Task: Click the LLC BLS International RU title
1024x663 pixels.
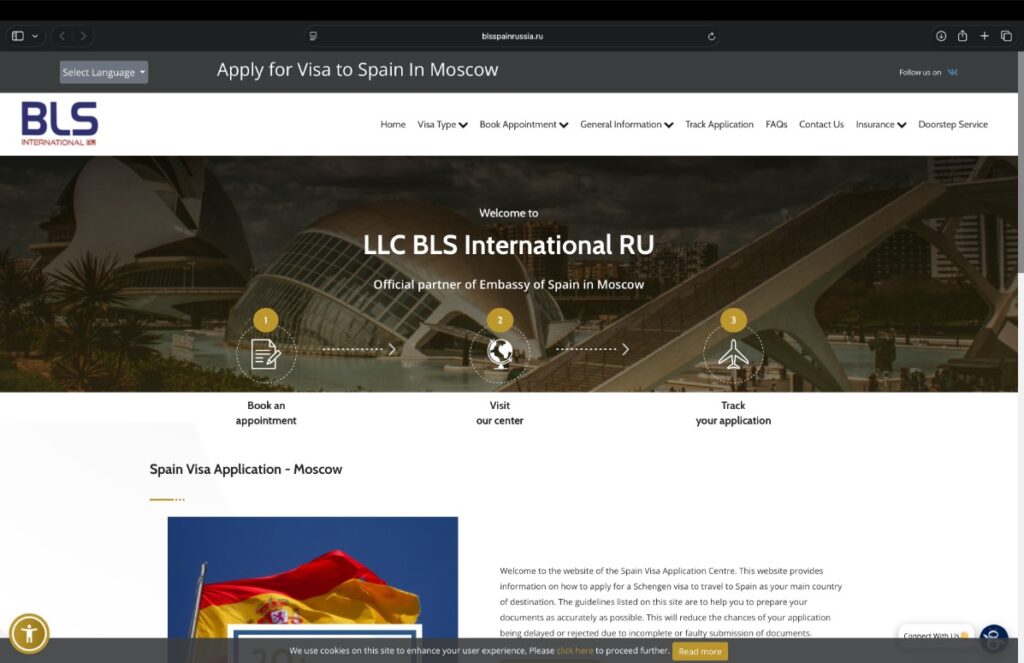Action: [509, 245]
